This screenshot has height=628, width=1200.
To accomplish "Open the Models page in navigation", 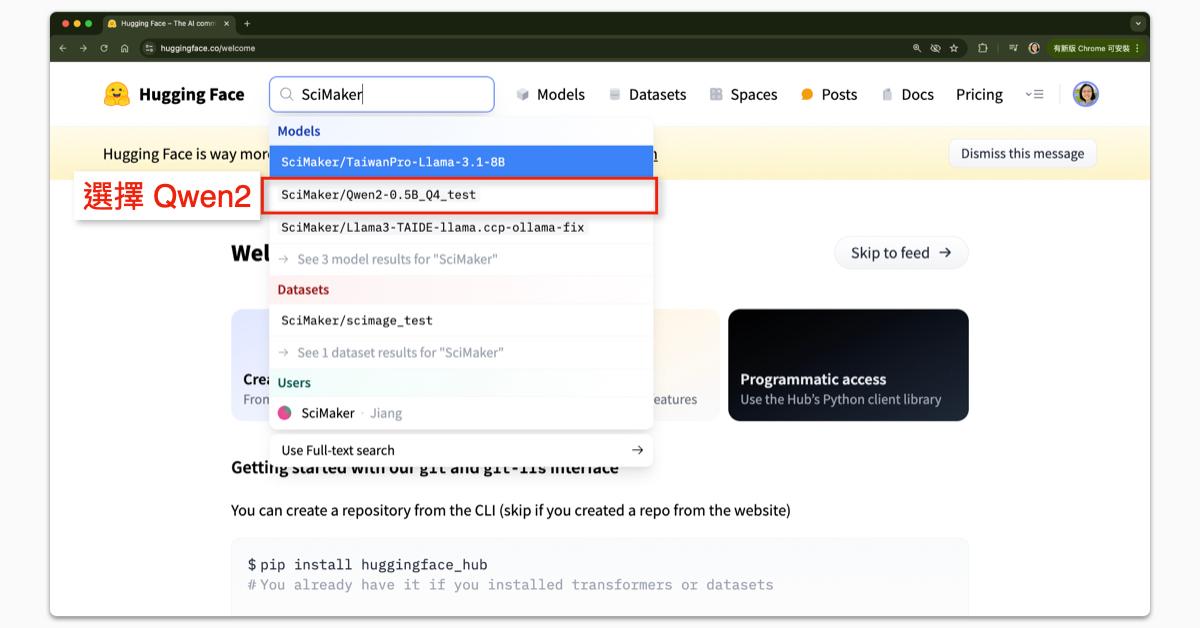I will point(550,94).
